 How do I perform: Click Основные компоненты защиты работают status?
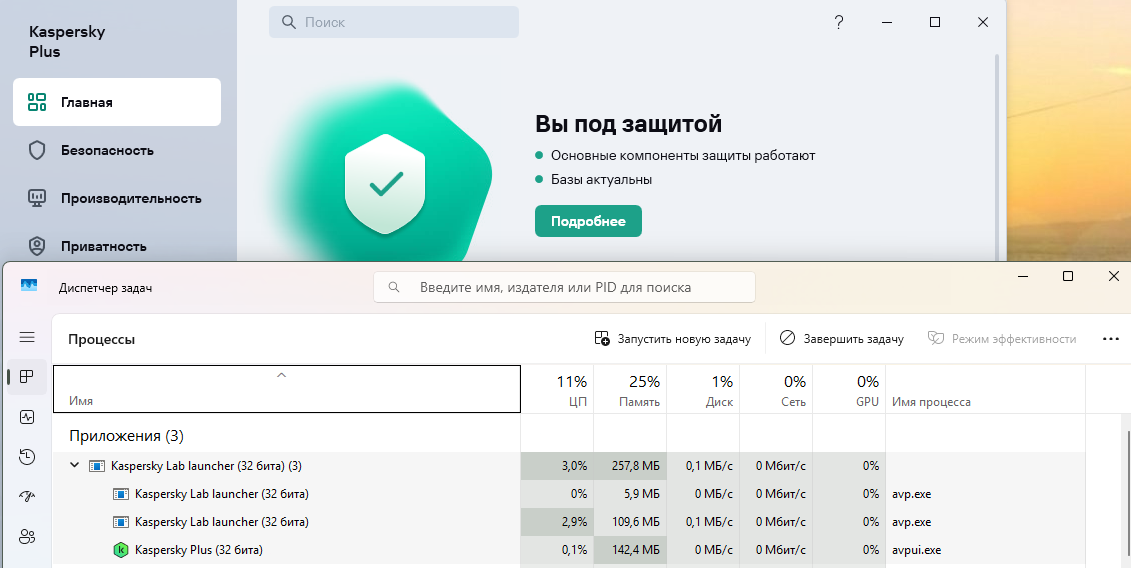683,155
